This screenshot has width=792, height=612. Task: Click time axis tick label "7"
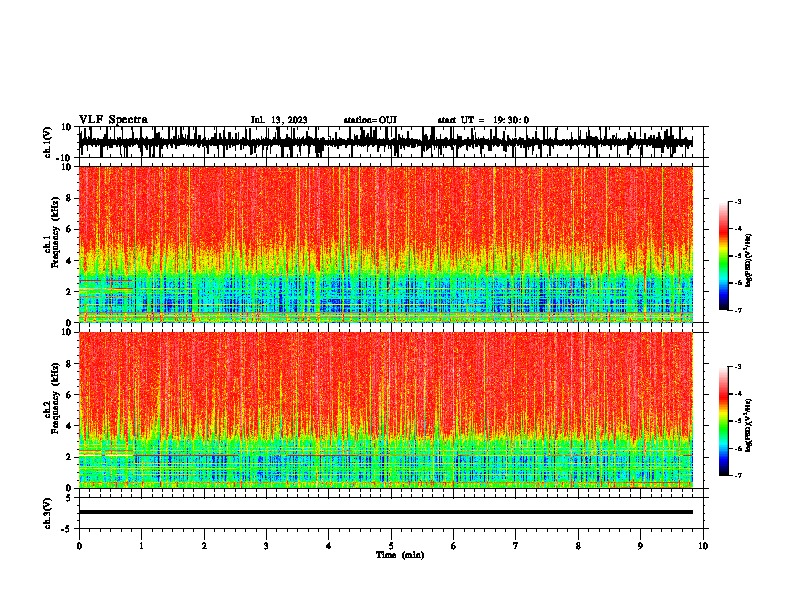pos(516,546)
